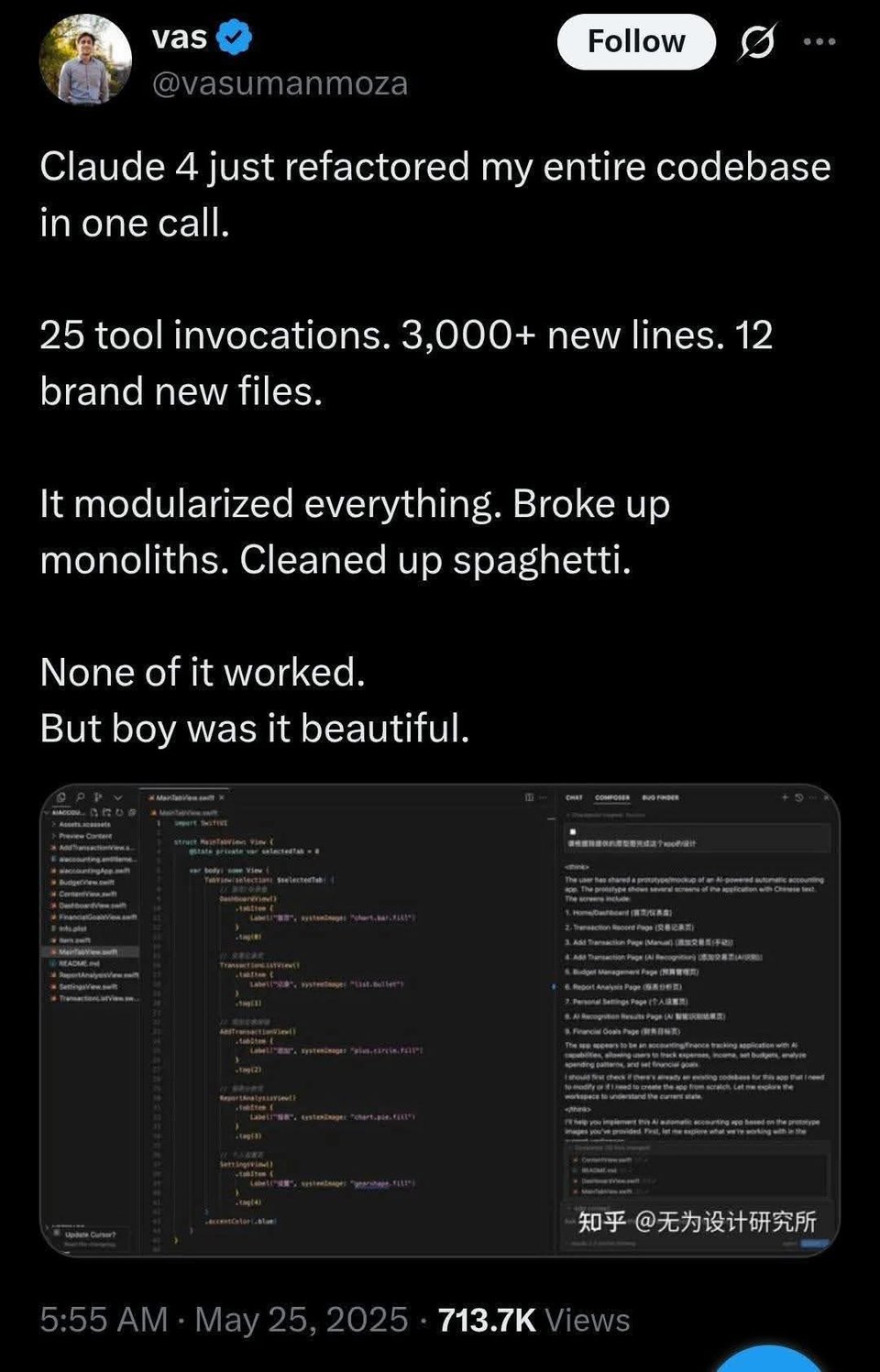Click the search icon in the editor toolbar
This screenshot has height=1372, width=880.
(x=81, y=797)
